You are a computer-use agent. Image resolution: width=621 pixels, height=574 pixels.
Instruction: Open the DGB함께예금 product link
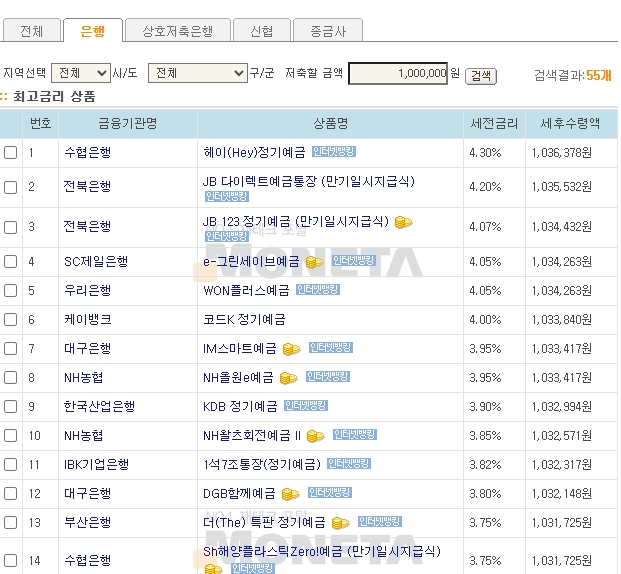(x=239, y=494)
